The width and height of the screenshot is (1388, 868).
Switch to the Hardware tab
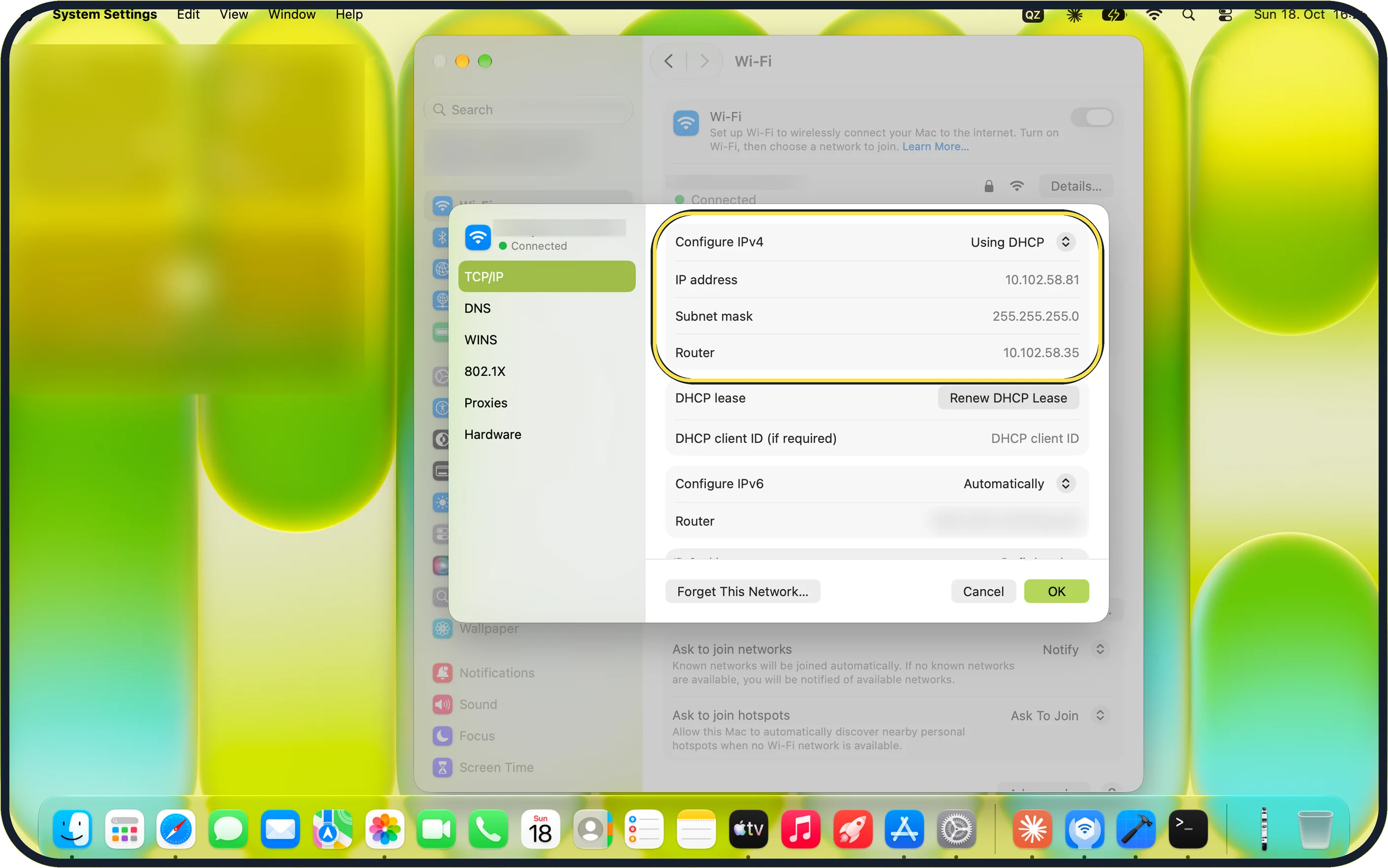tap(547, 434)
